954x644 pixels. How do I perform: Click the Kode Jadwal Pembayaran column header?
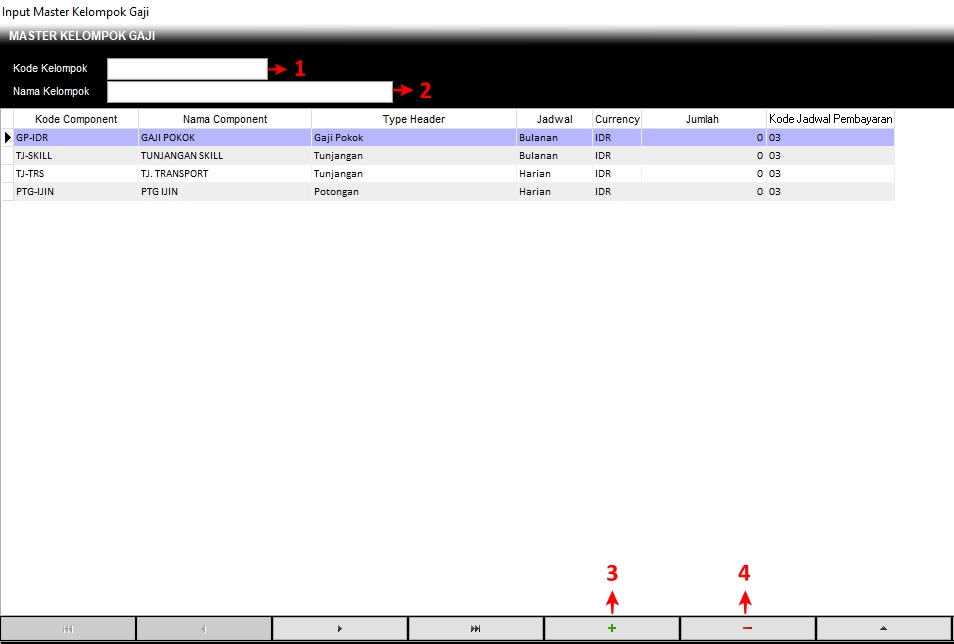coord(830,119)
